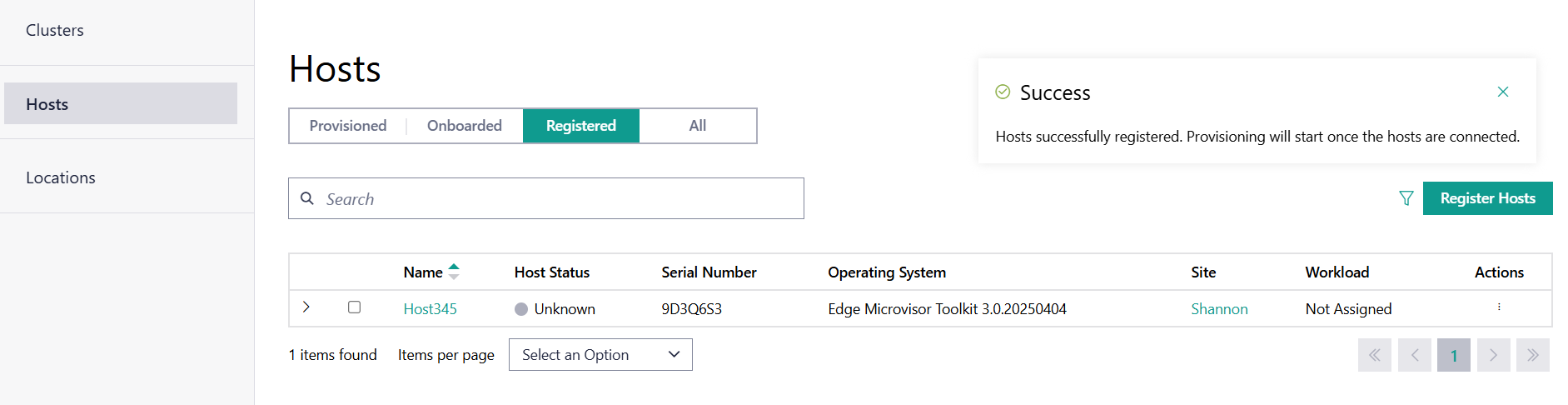Open the Host345 row actions menu
This screenshot has width=1568, height=405.
click(1499, 307)
